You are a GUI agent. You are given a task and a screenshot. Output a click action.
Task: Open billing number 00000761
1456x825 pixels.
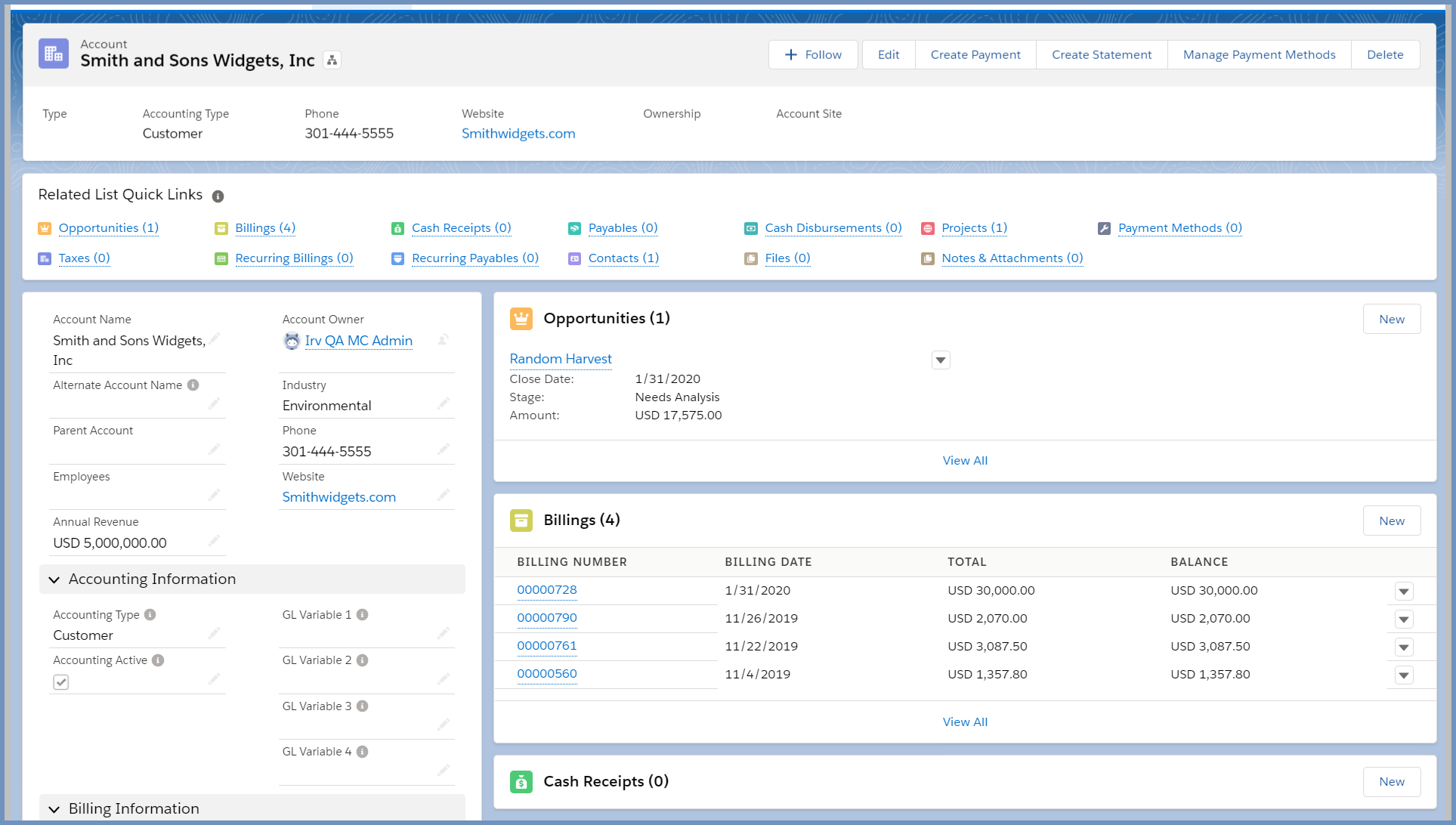tap(547, 646)
